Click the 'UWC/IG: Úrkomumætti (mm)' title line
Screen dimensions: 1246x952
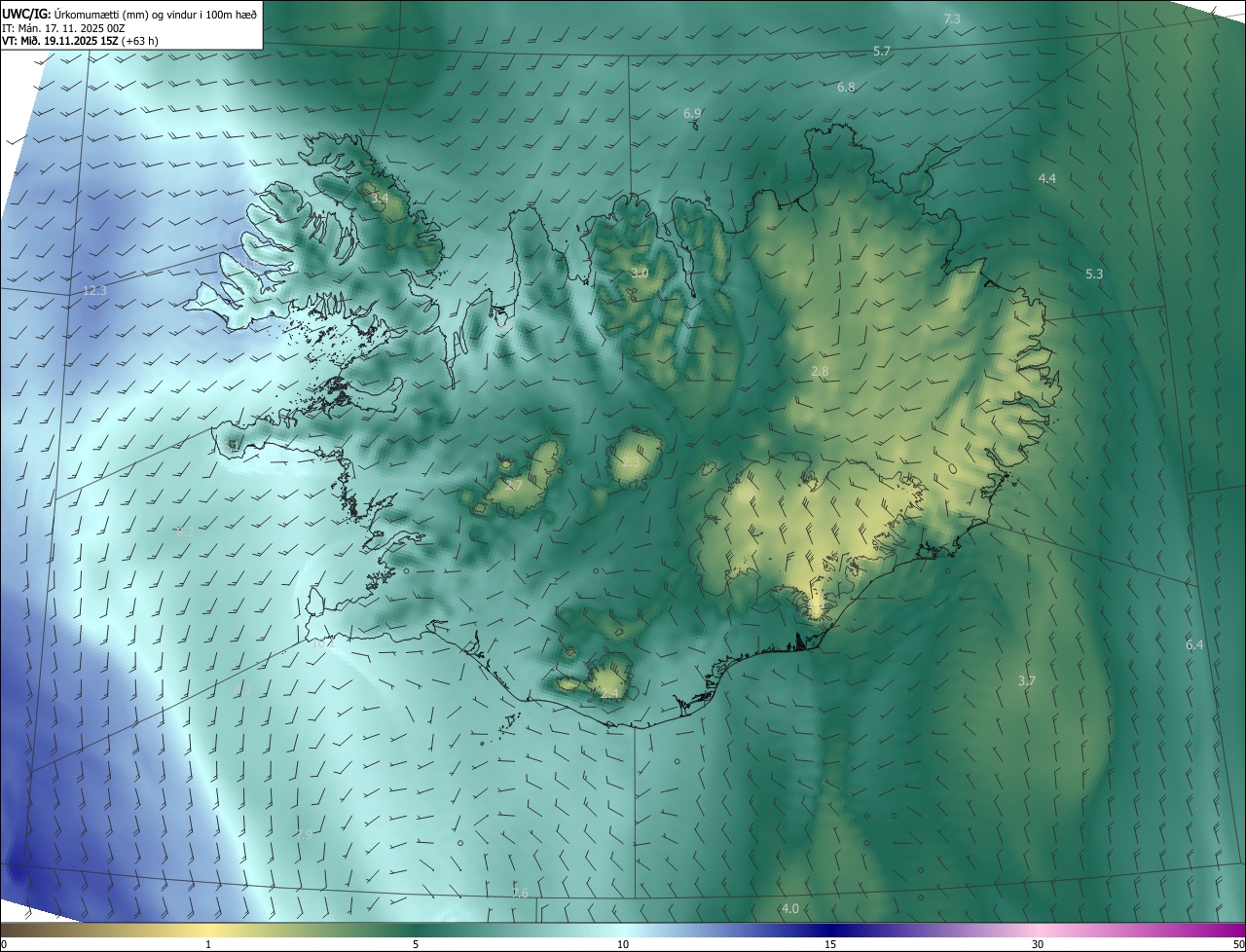(x=129, y=15)
